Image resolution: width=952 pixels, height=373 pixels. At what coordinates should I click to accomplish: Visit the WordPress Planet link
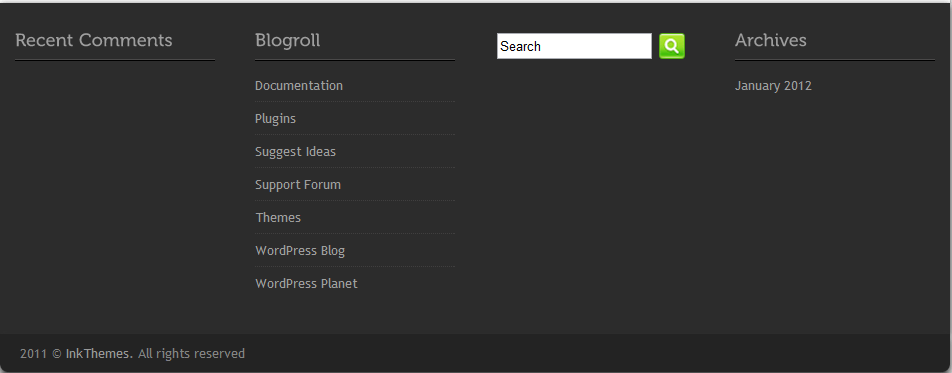click(x=306, y=284)
